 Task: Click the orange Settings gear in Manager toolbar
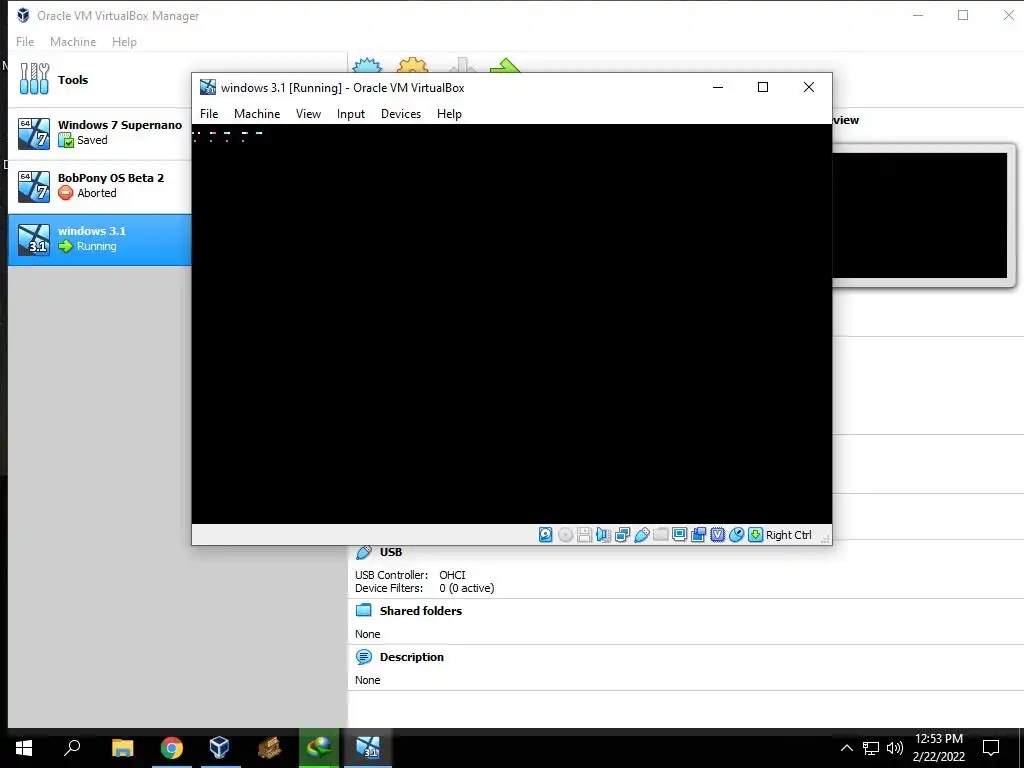(x=413, y=65)
